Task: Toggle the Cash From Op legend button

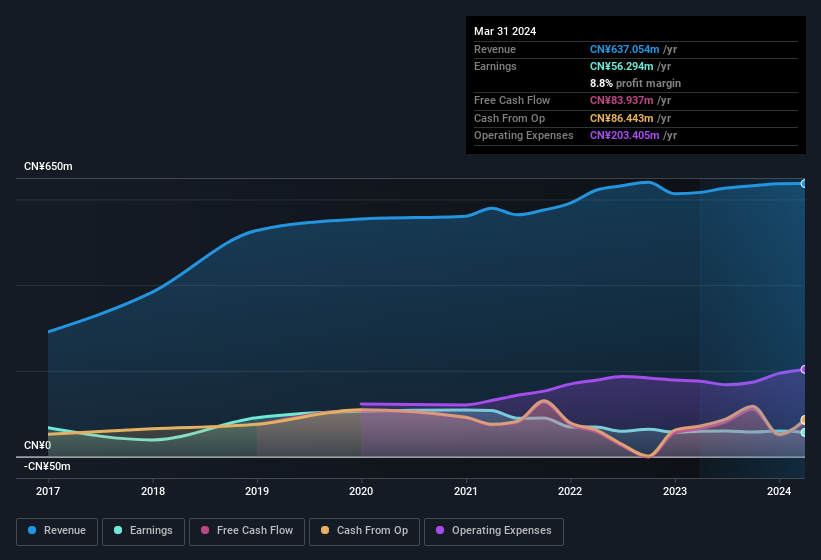Action: tap(364, 531)
